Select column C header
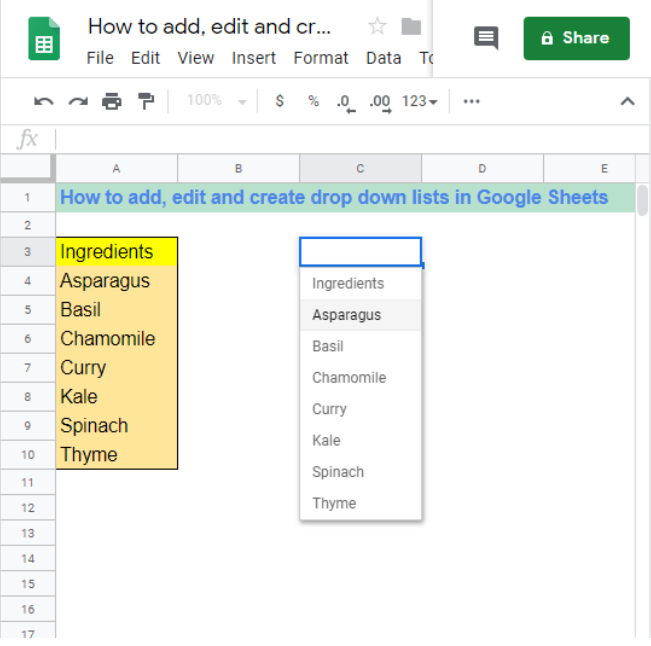 pyautogui.click(x=360, y=169)
